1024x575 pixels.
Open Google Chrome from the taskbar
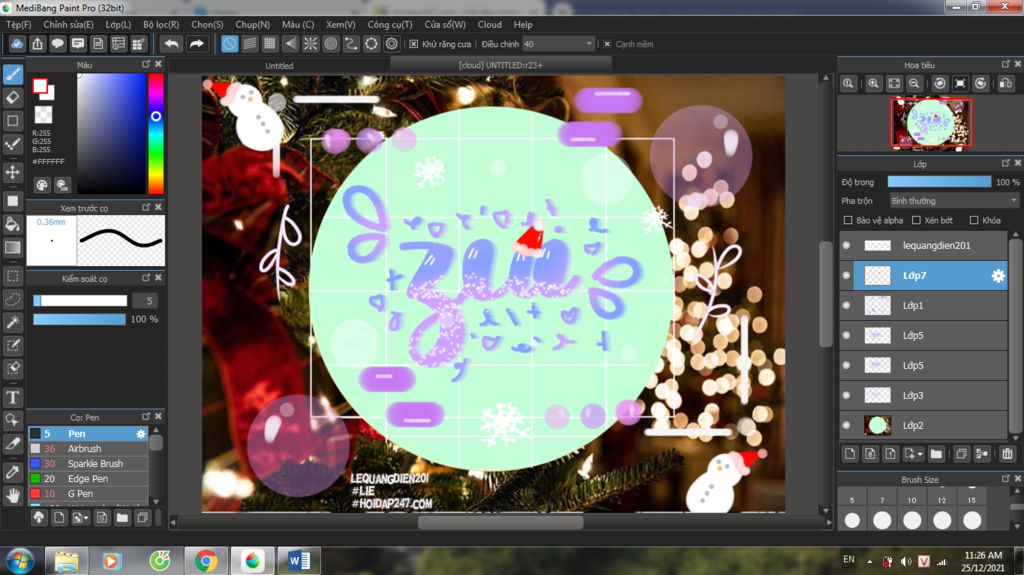pos(206,561)
